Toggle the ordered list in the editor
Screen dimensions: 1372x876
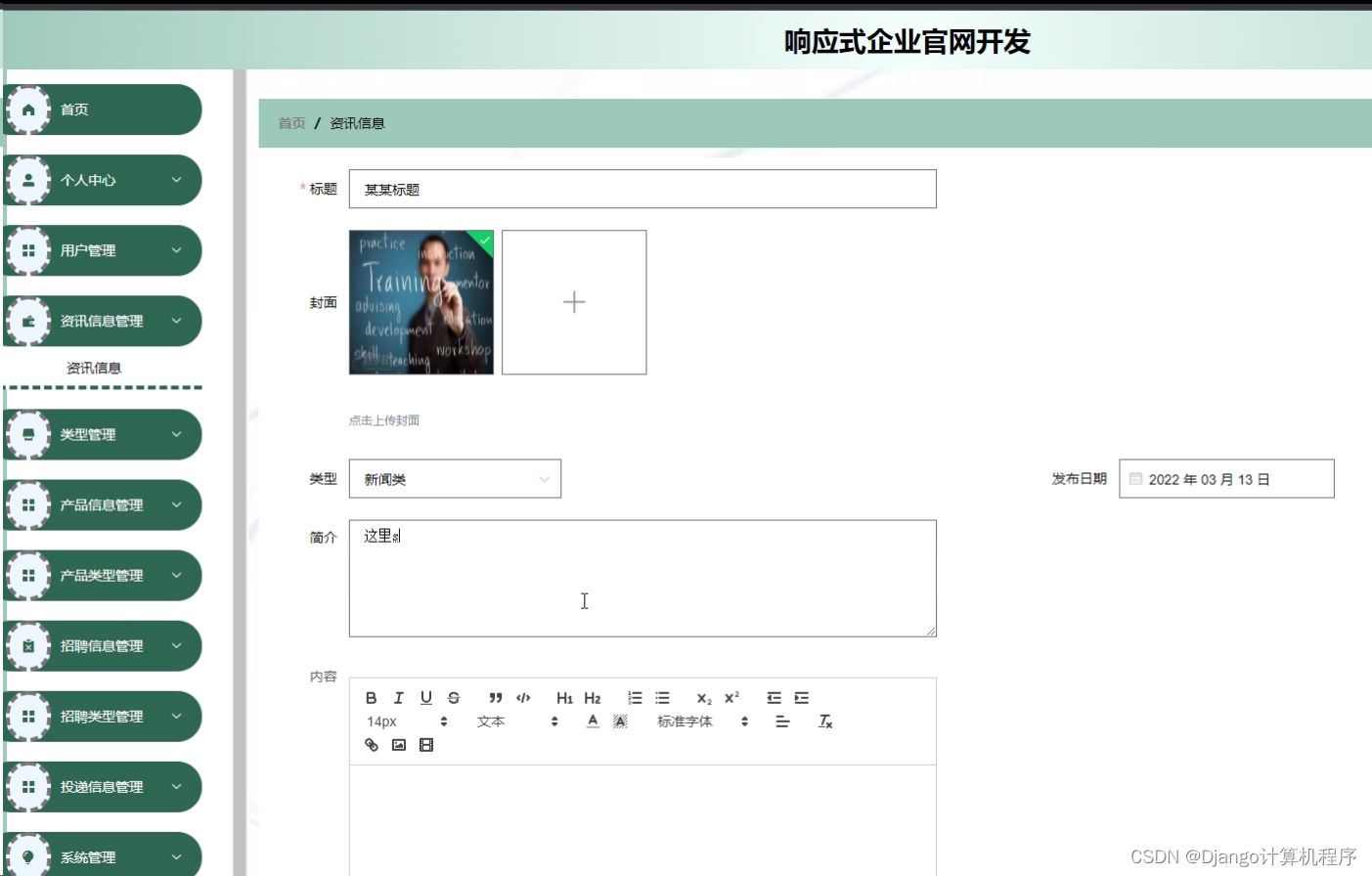(634, 697)
